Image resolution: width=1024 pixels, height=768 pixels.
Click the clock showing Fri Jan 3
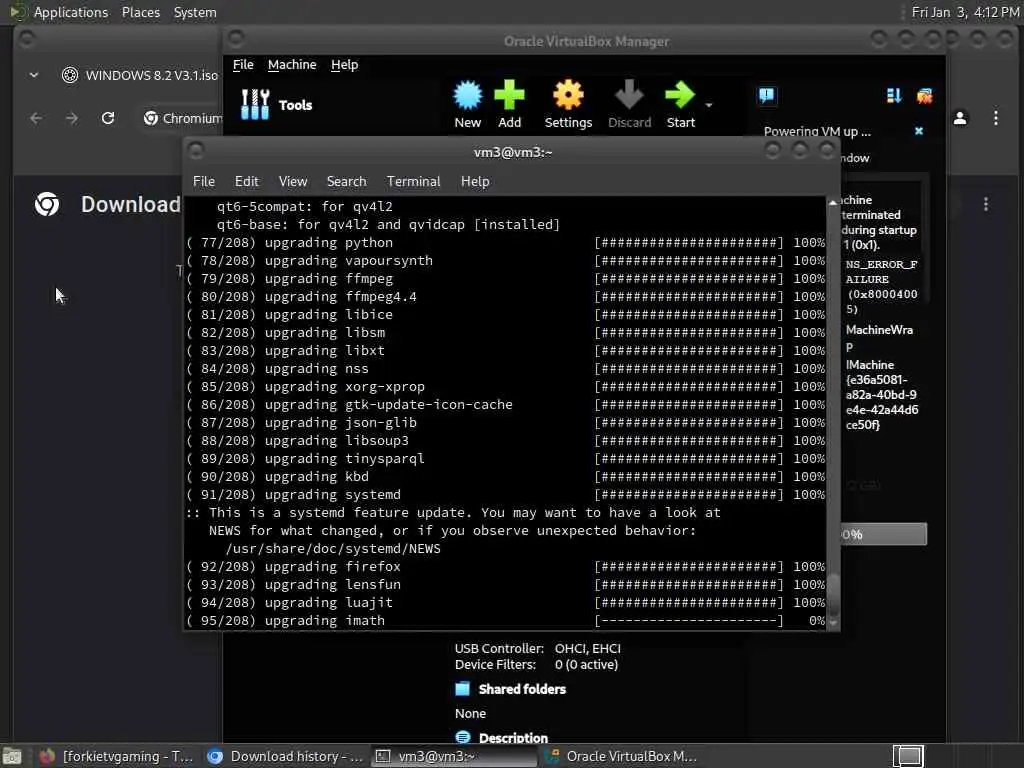click(965, 12)
